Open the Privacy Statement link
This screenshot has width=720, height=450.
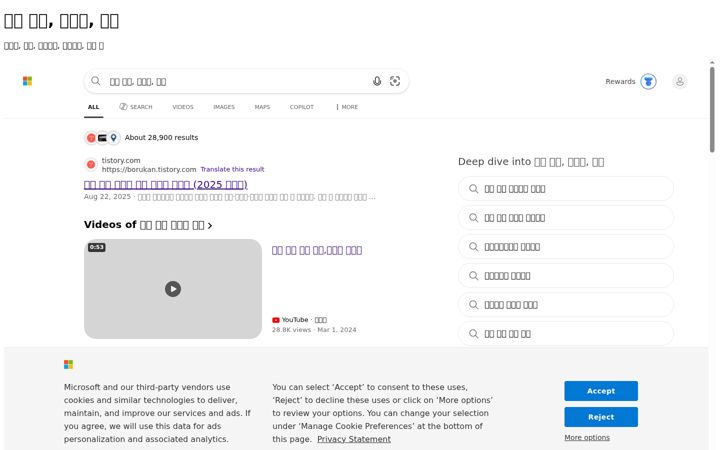point(354,439)
